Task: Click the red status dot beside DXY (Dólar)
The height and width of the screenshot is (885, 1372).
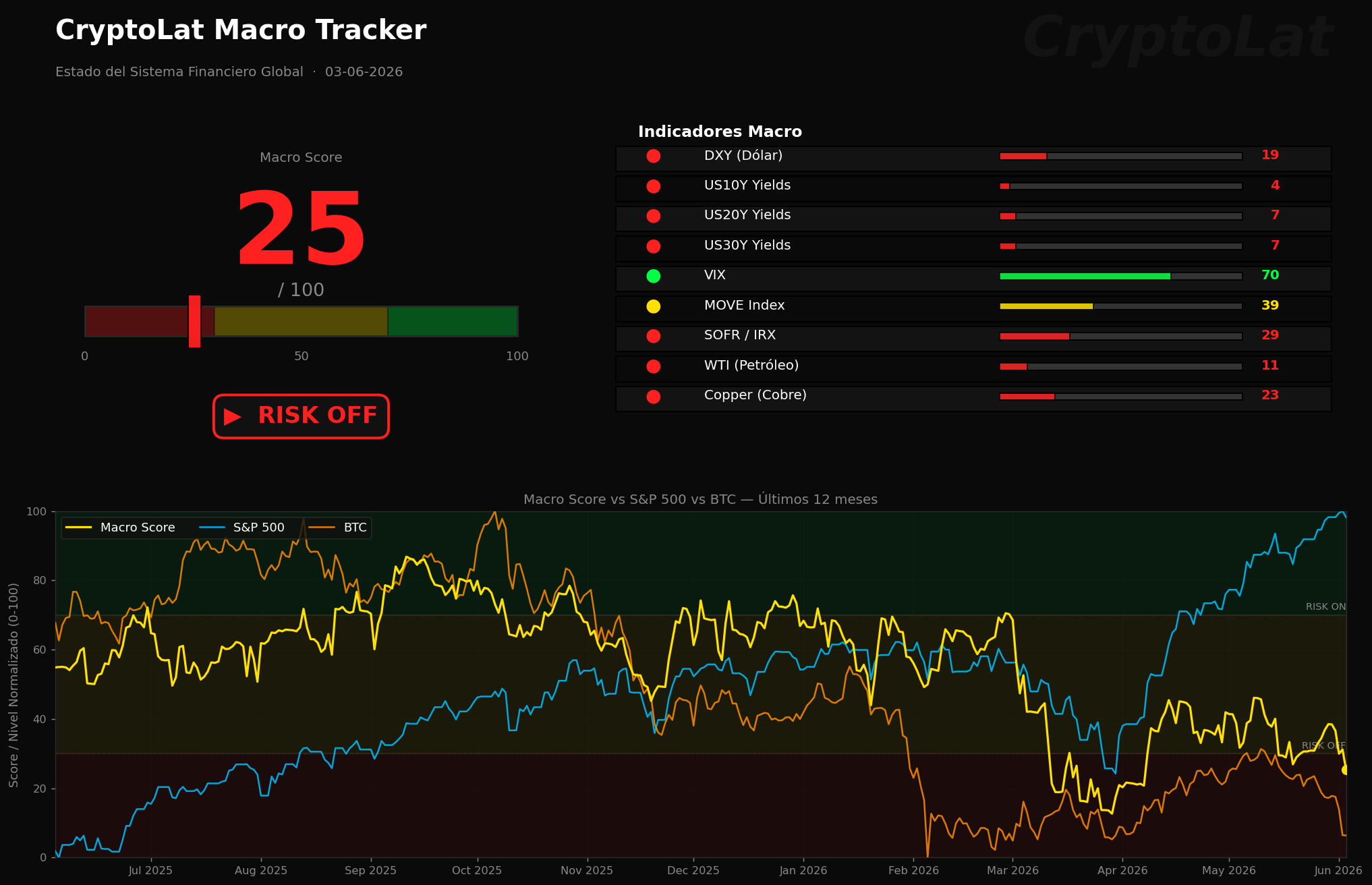Action: tap(653, 156)
